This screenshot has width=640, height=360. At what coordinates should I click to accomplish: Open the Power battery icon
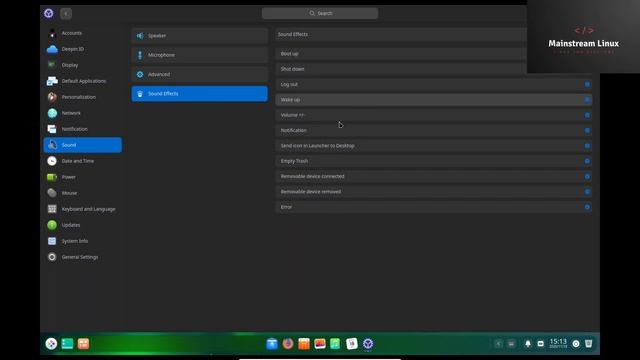52,177
